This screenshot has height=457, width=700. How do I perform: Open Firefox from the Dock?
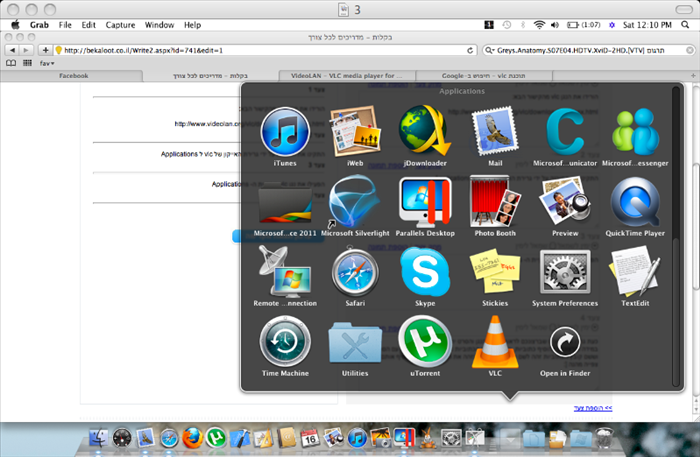pos(192,437)
